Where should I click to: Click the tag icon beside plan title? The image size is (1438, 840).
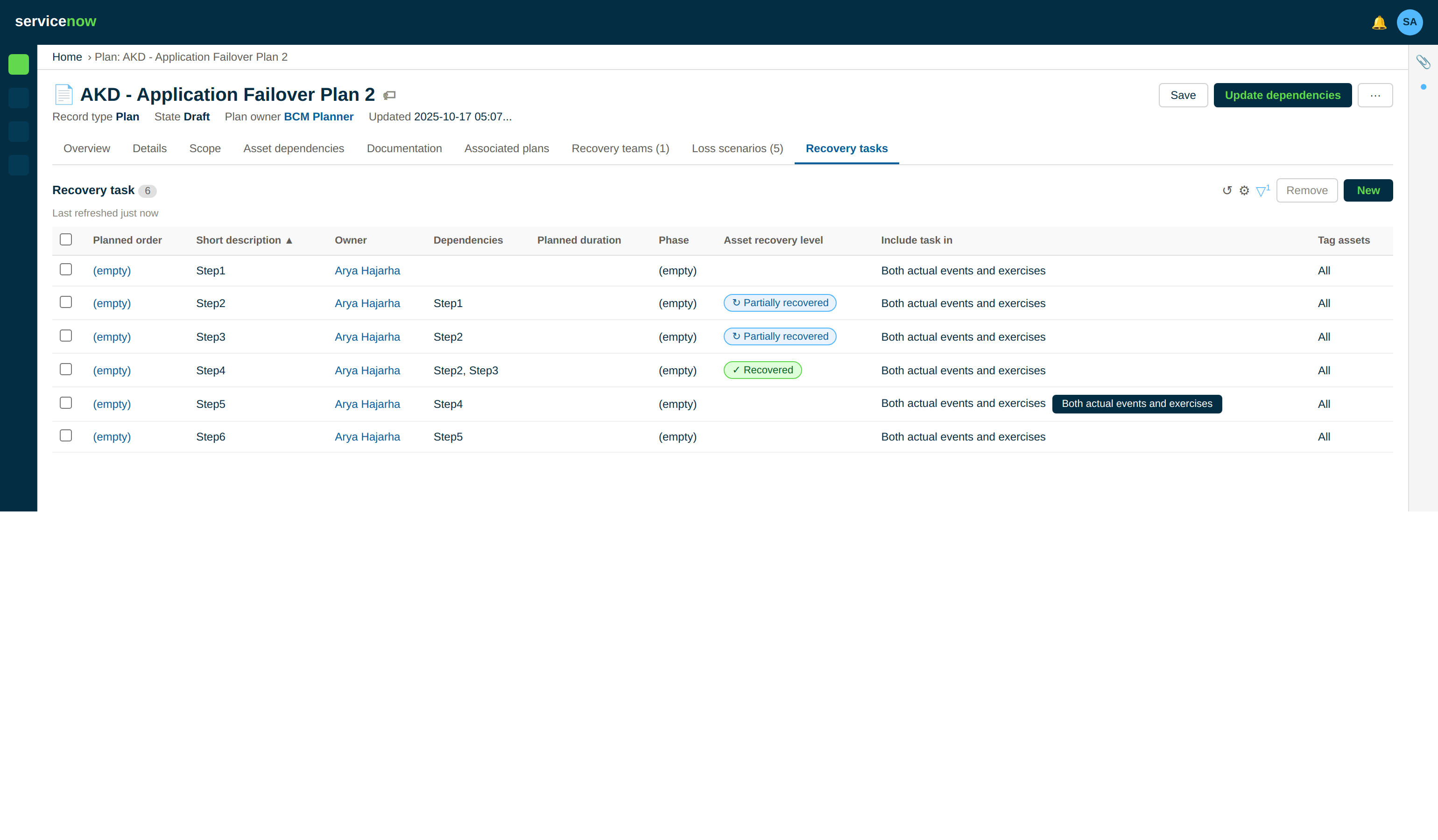(389, 95)
